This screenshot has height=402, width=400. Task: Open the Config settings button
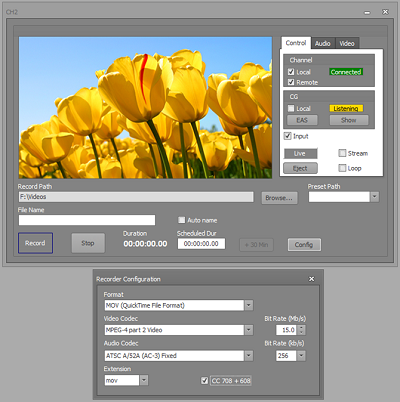tap(304, 245)
